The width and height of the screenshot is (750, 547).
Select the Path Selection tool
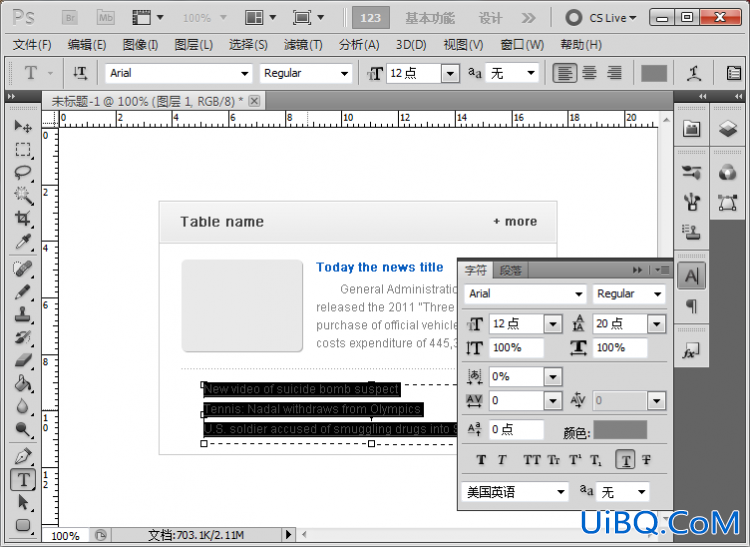[22, 502]
